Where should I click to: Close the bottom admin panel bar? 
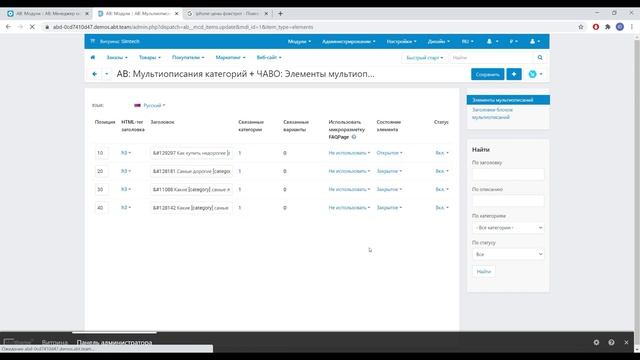pos(626,342)
